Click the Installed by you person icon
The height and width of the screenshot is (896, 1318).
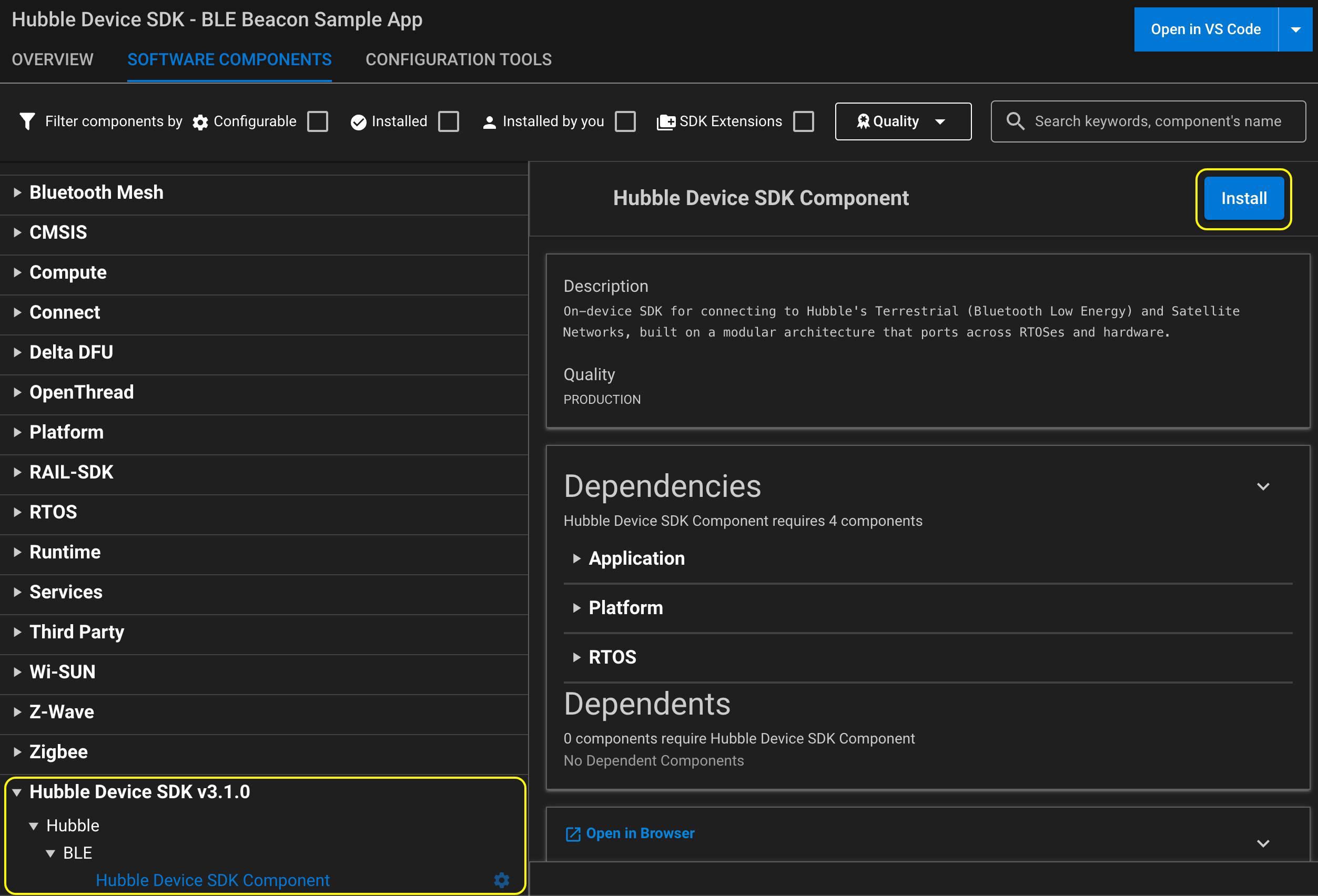(490, 122)
